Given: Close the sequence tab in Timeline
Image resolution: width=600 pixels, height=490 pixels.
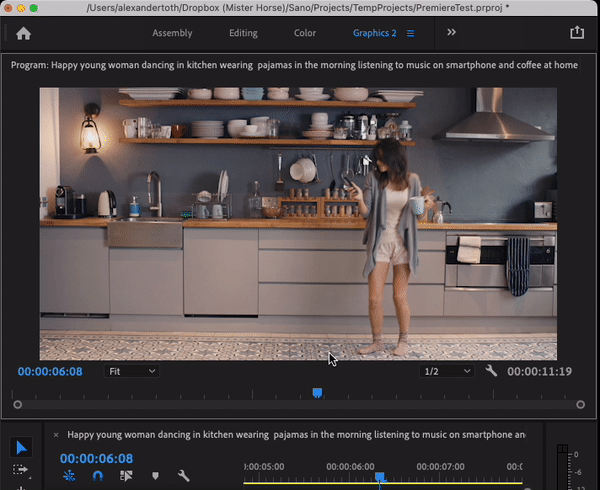Looking at the screenshot, I should tap(56, 435).
